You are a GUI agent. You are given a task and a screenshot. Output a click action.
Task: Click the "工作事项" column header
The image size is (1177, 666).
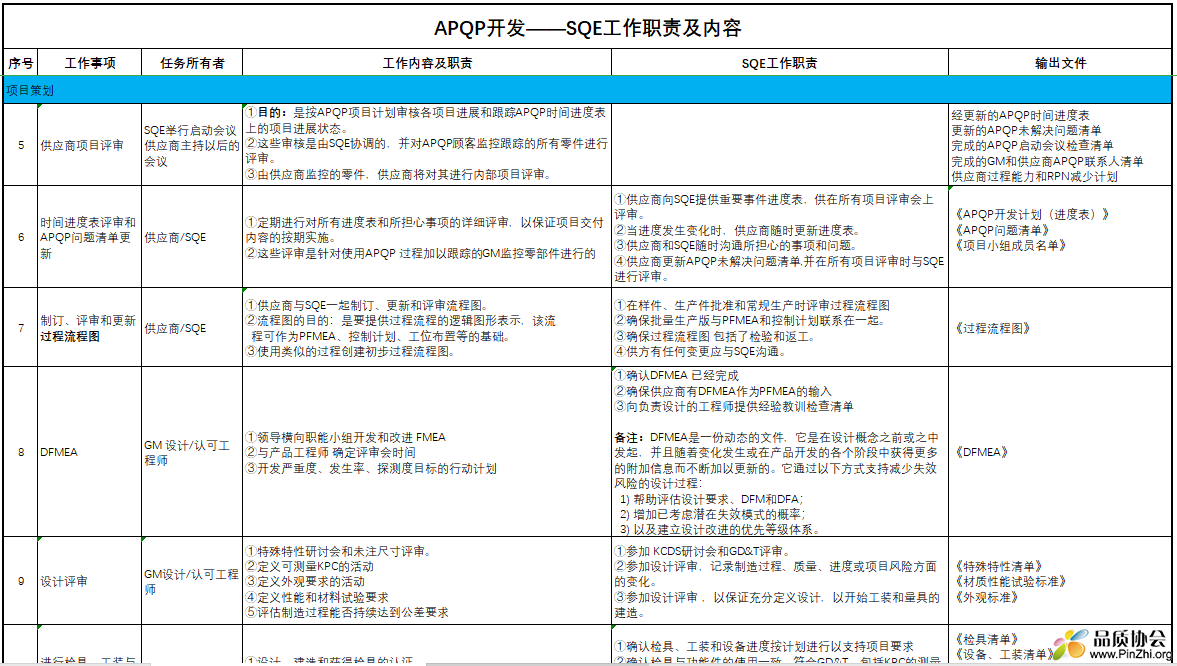[89, 63]
